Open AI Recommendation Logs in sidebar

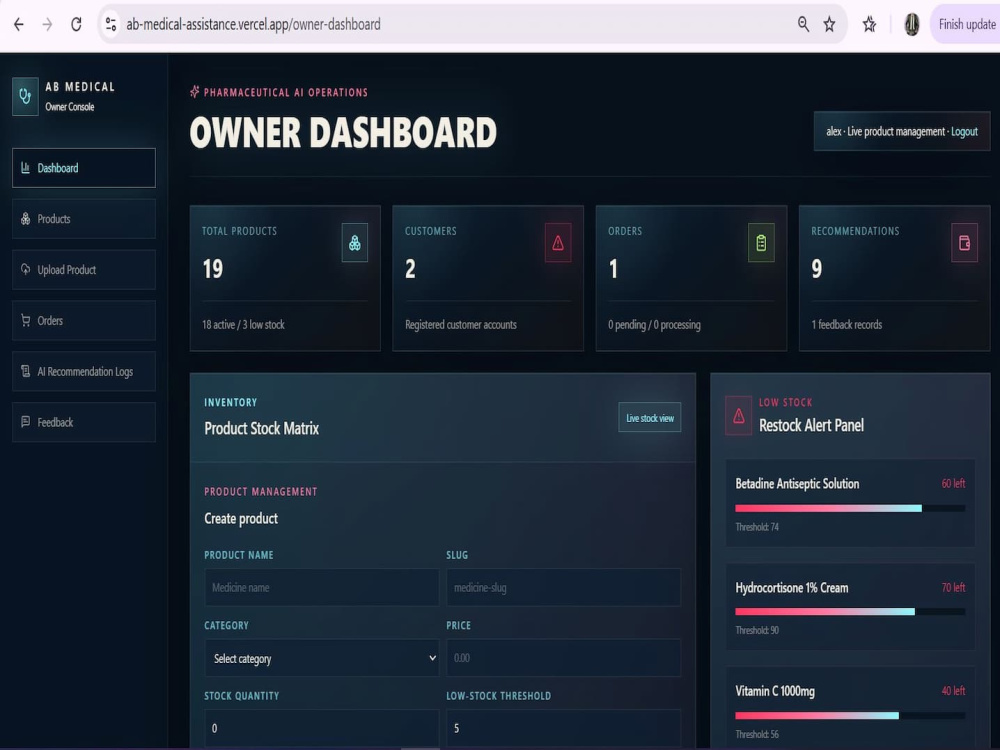[x=84, y=371]
